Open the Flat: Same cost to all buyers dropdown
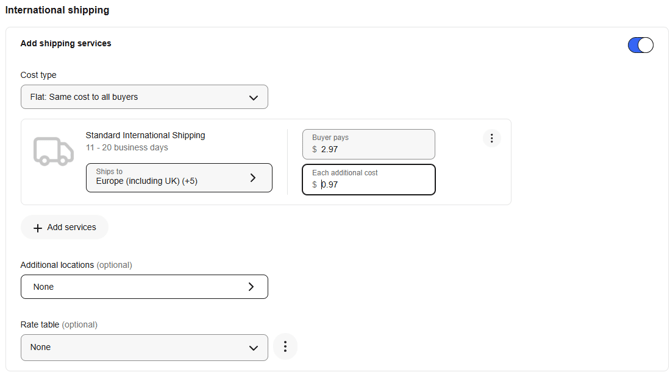This screenshot has width=670, height=375. click(x=144, y=97)
